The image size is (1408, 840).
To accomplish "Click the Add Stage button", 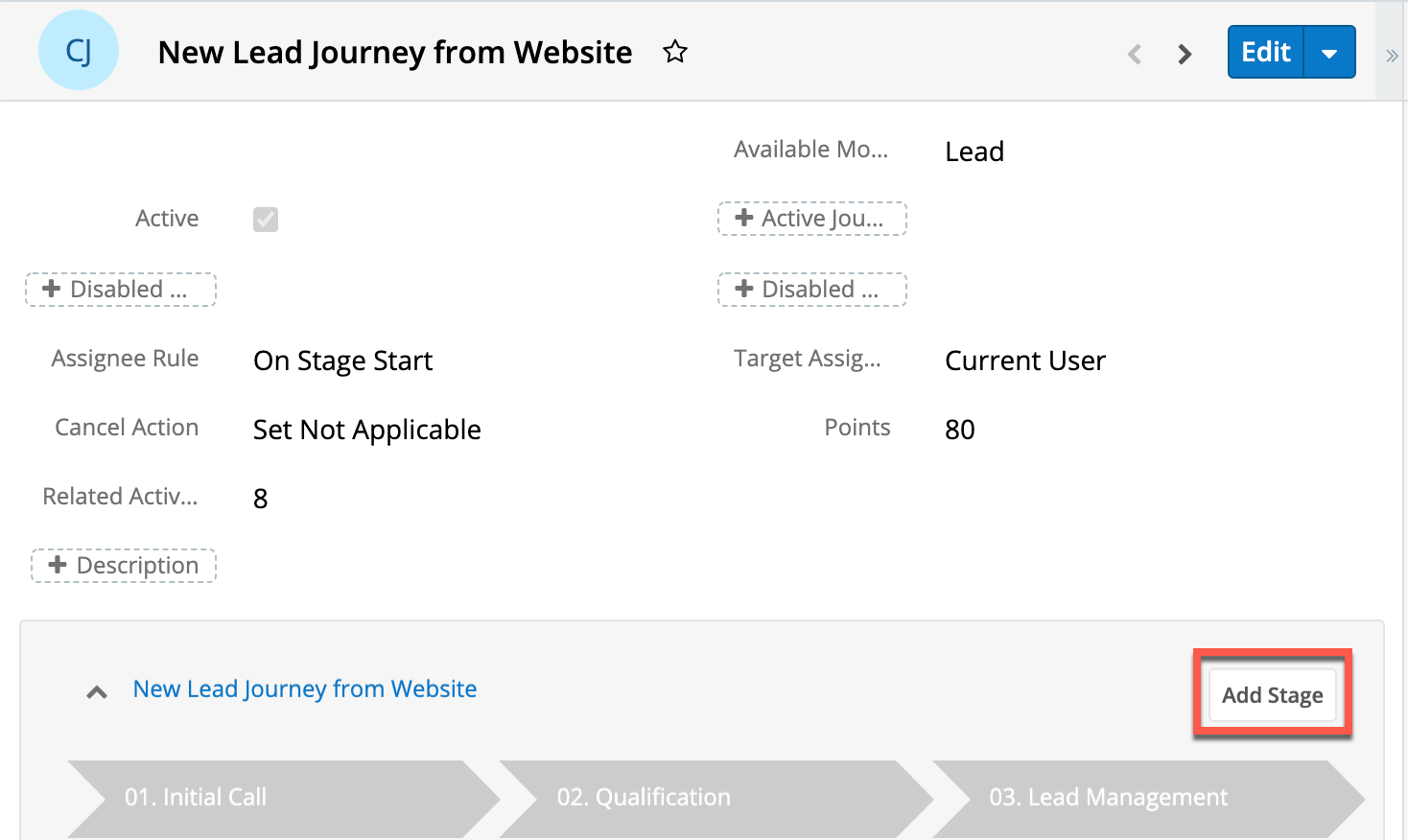I will (1272, 695).
